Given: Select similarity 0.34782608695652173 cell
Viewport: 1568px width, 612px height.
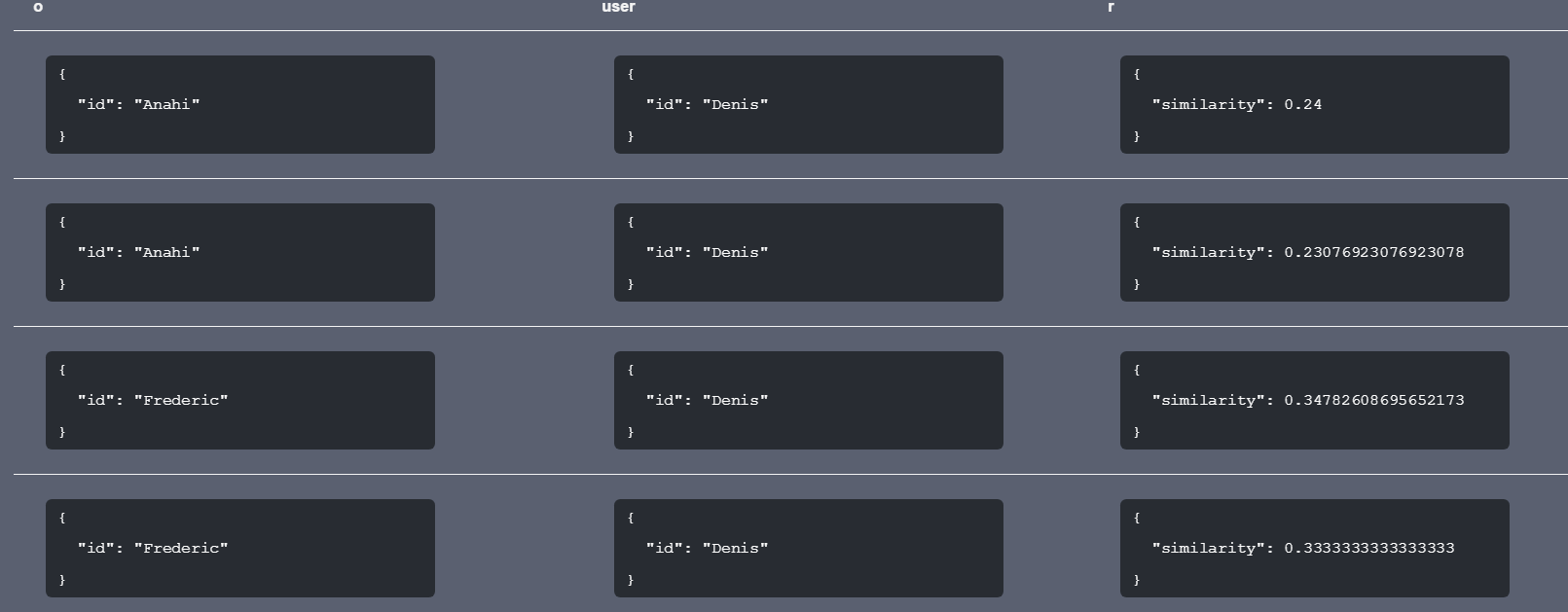Looking at the screenshot, I should tap(1315, 400).
